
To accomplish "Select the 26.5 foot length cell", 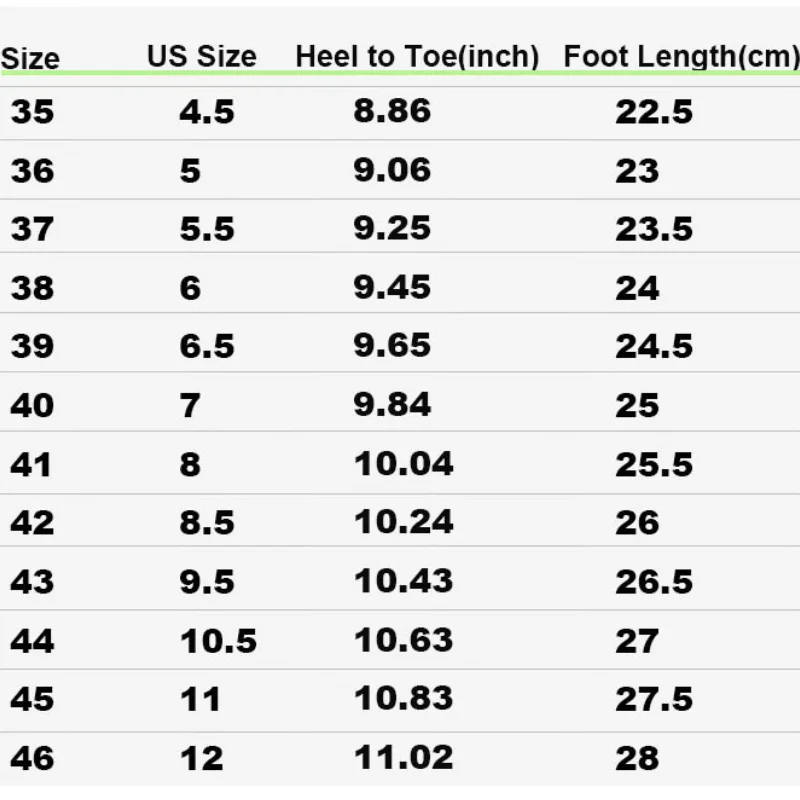I will pyautogui.click(x=654, y=581).
